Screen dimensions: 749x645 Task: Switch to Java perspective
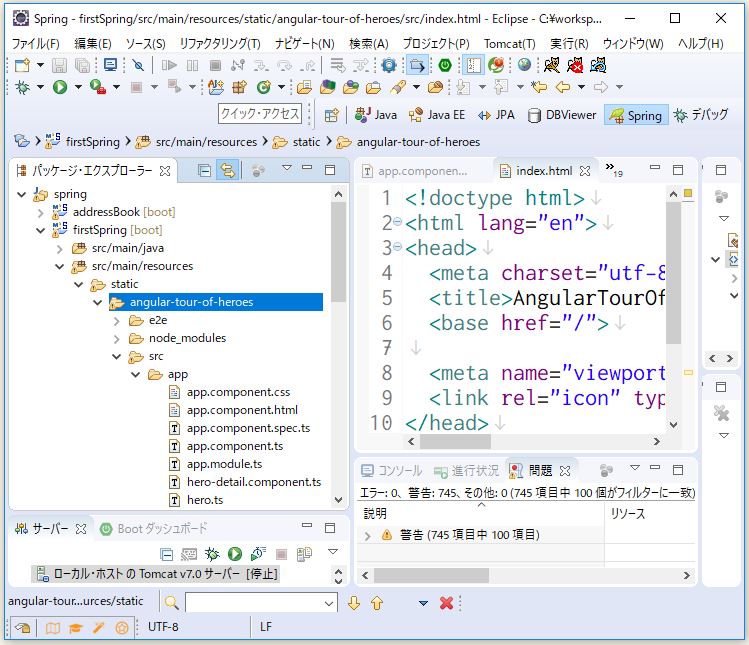[x=376, y=115]
